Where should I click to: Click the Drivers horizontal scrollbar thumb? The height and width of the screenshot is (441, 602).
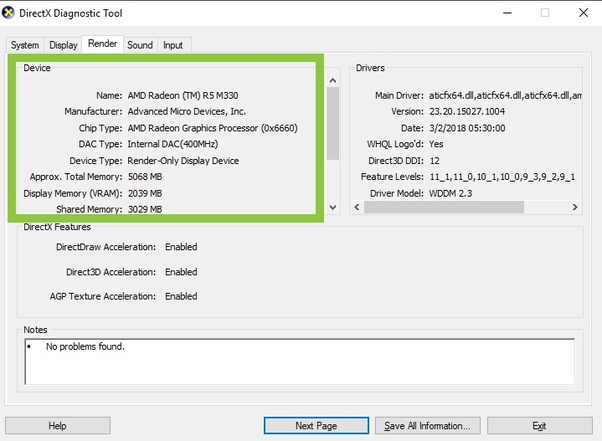444,207
